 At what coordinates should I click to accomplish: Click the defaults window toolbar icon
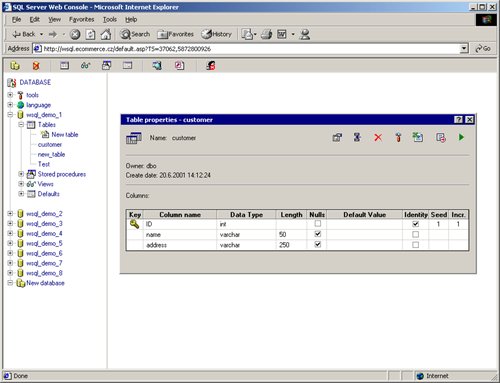click(127, 66)
